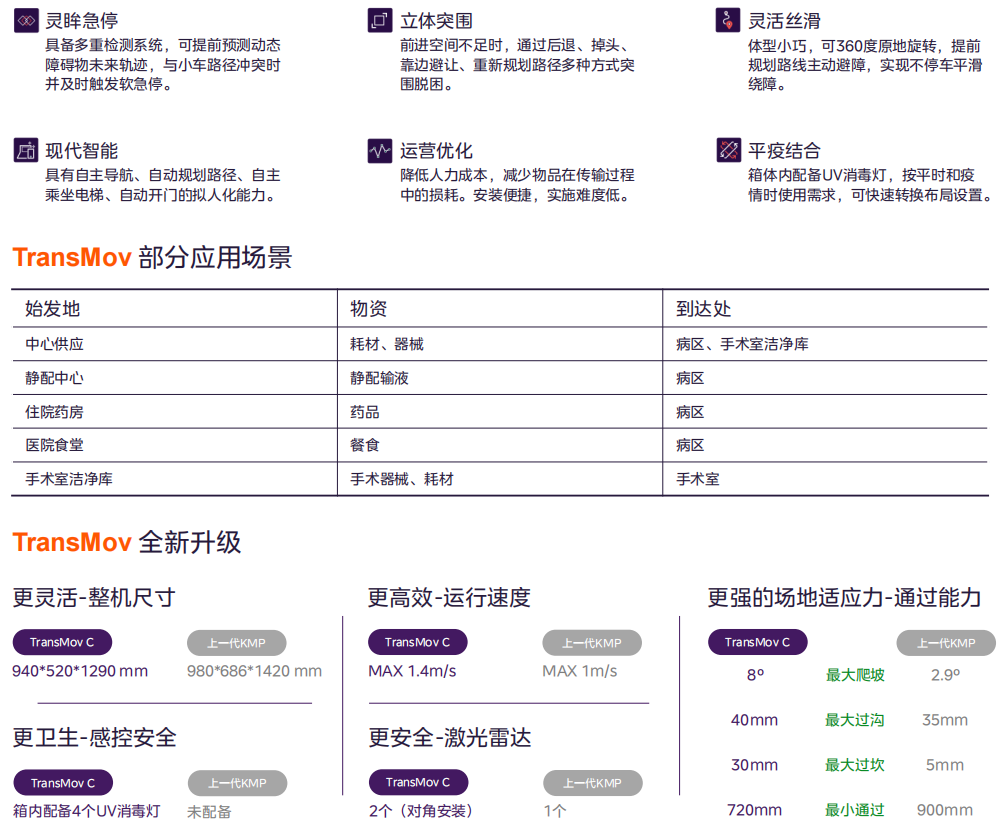
Task: Select the 2个（对角安装）lidar text
Action: pyautogui.click(x=422, y=811)
